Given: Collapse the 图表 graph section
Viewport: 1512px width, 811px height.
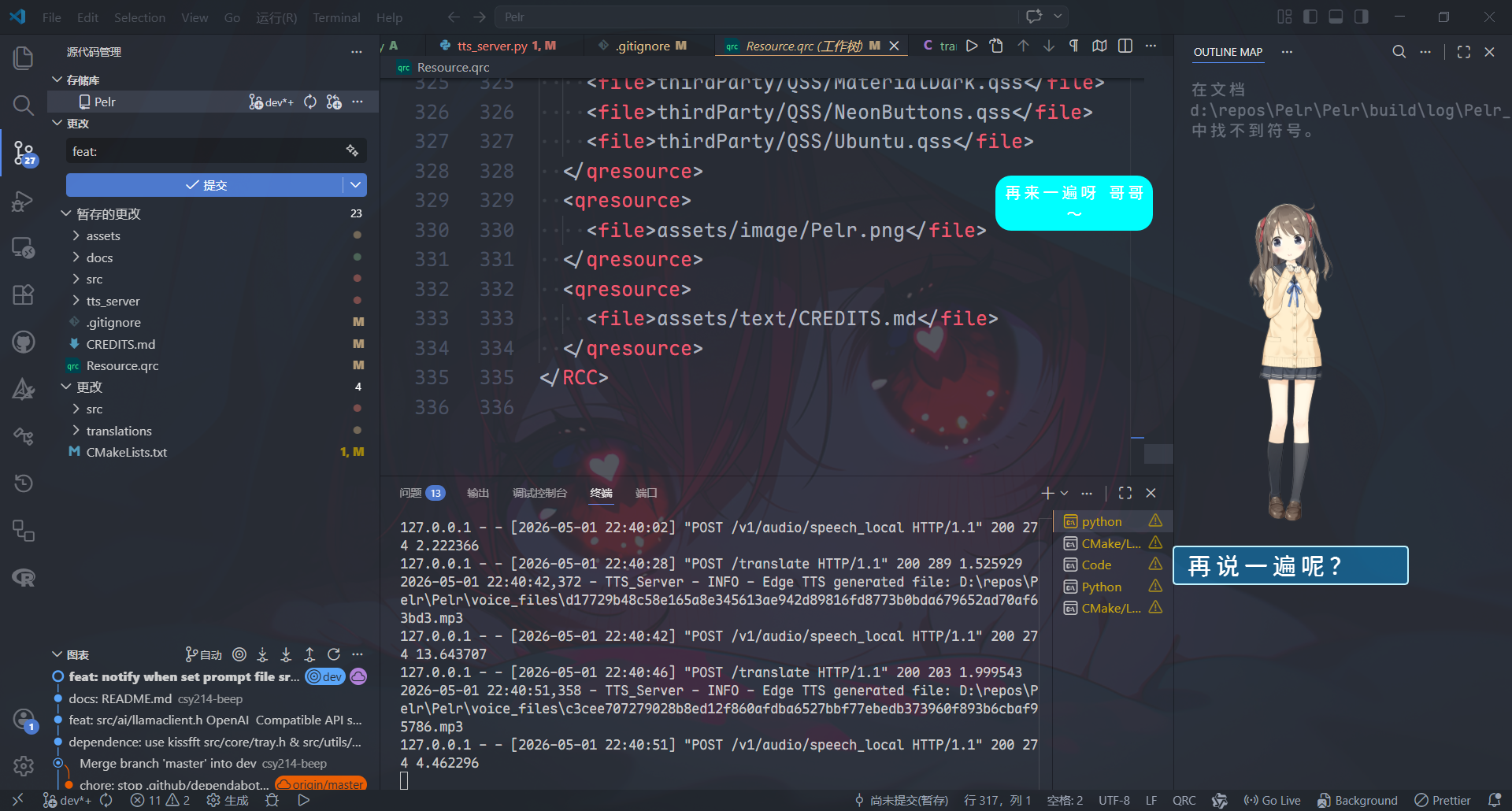Looking at the screenshot, I should 57,654.
